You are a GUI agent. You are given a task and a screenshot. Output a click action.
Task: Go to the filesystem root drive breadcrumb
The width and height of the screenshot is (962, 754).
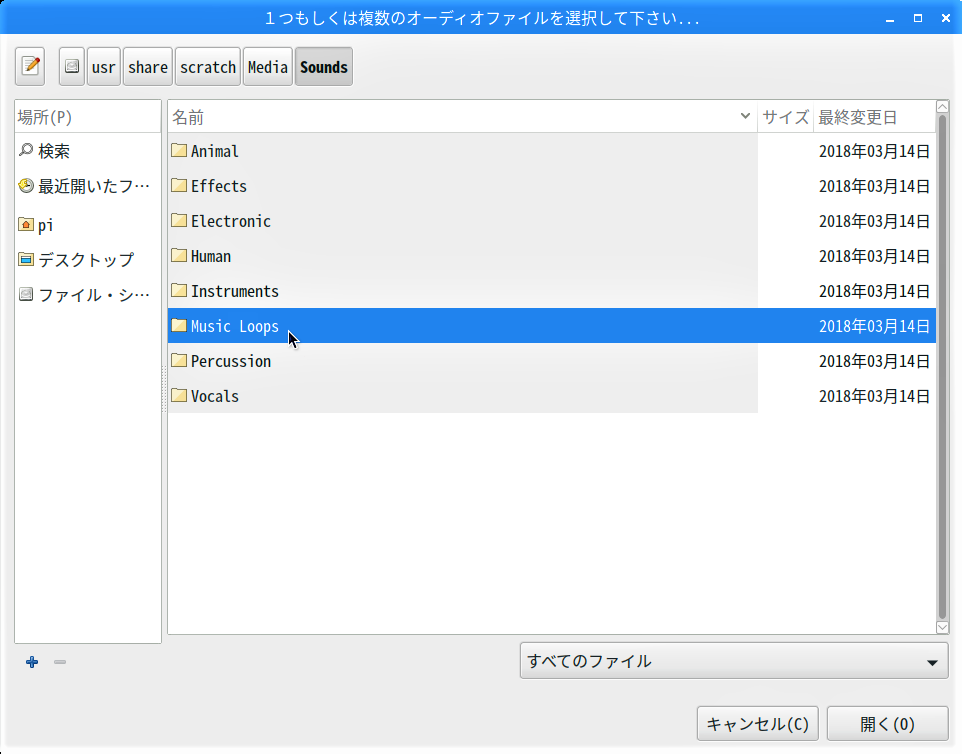[x=72, y=66]
